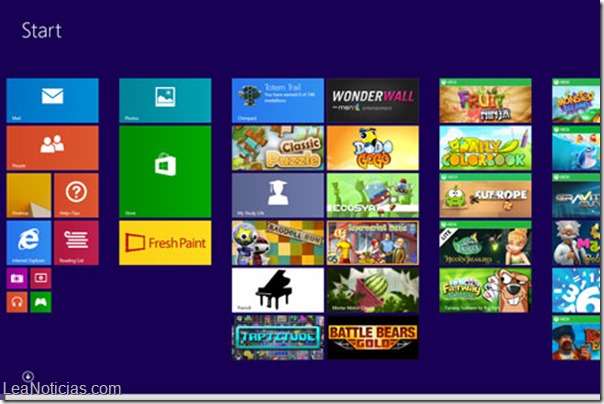Launch the Desktop tile
The image size is (604, 404).
29,195
